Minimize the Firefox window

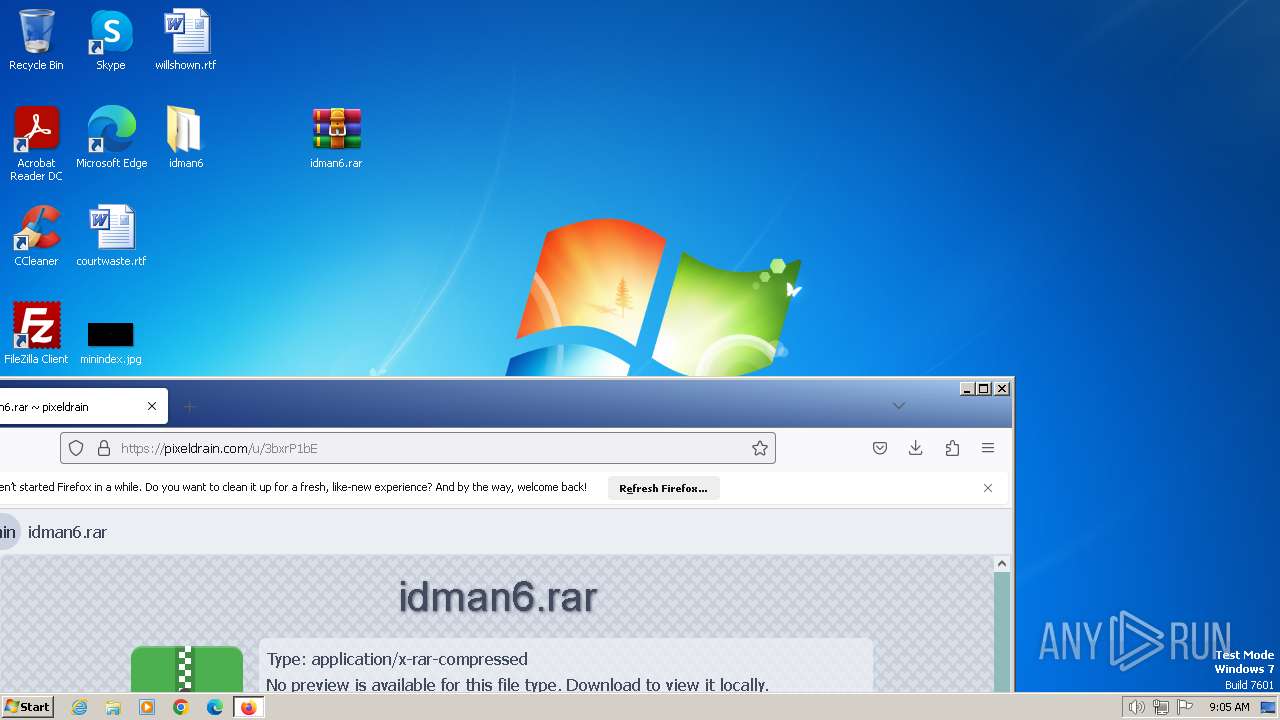(x=967, y=388)
